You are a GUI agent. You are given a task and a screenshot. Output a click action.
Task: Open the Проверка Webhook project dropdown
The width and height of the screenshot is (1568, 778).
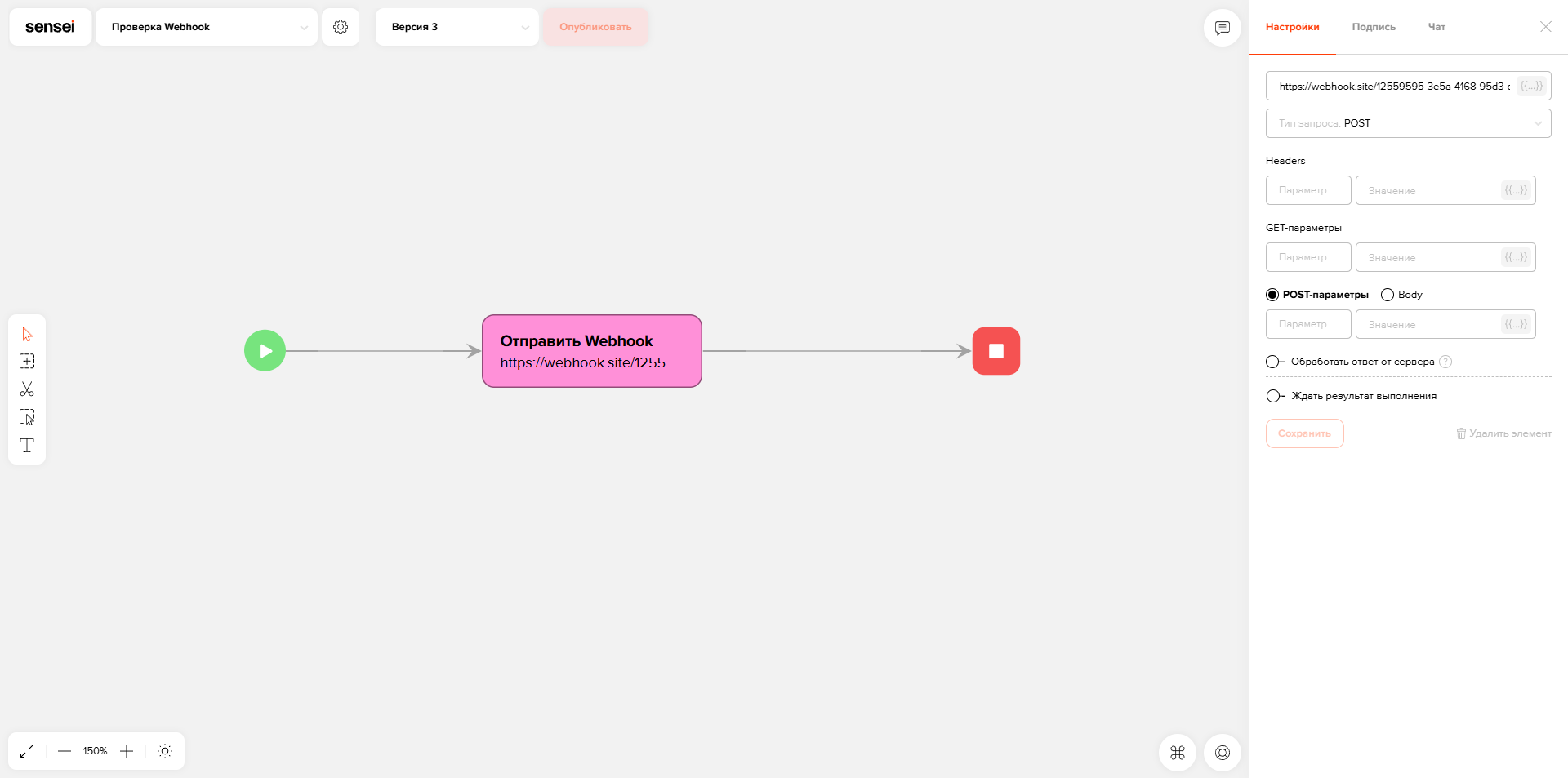pos(207,27)
